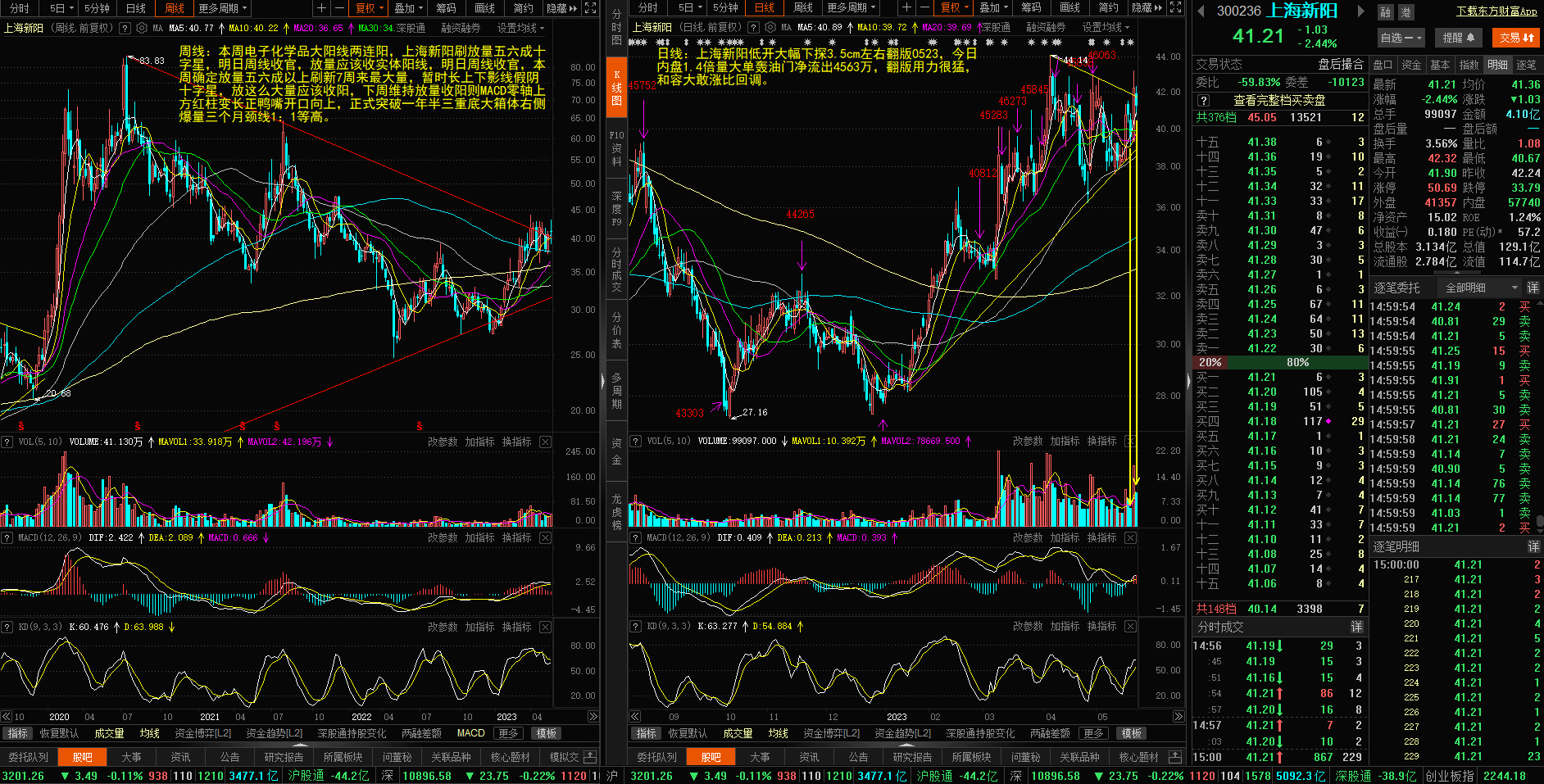Open left chart 更多周期 dropdown
This screenshot has width=1544, height=784.
coord(223,8)
